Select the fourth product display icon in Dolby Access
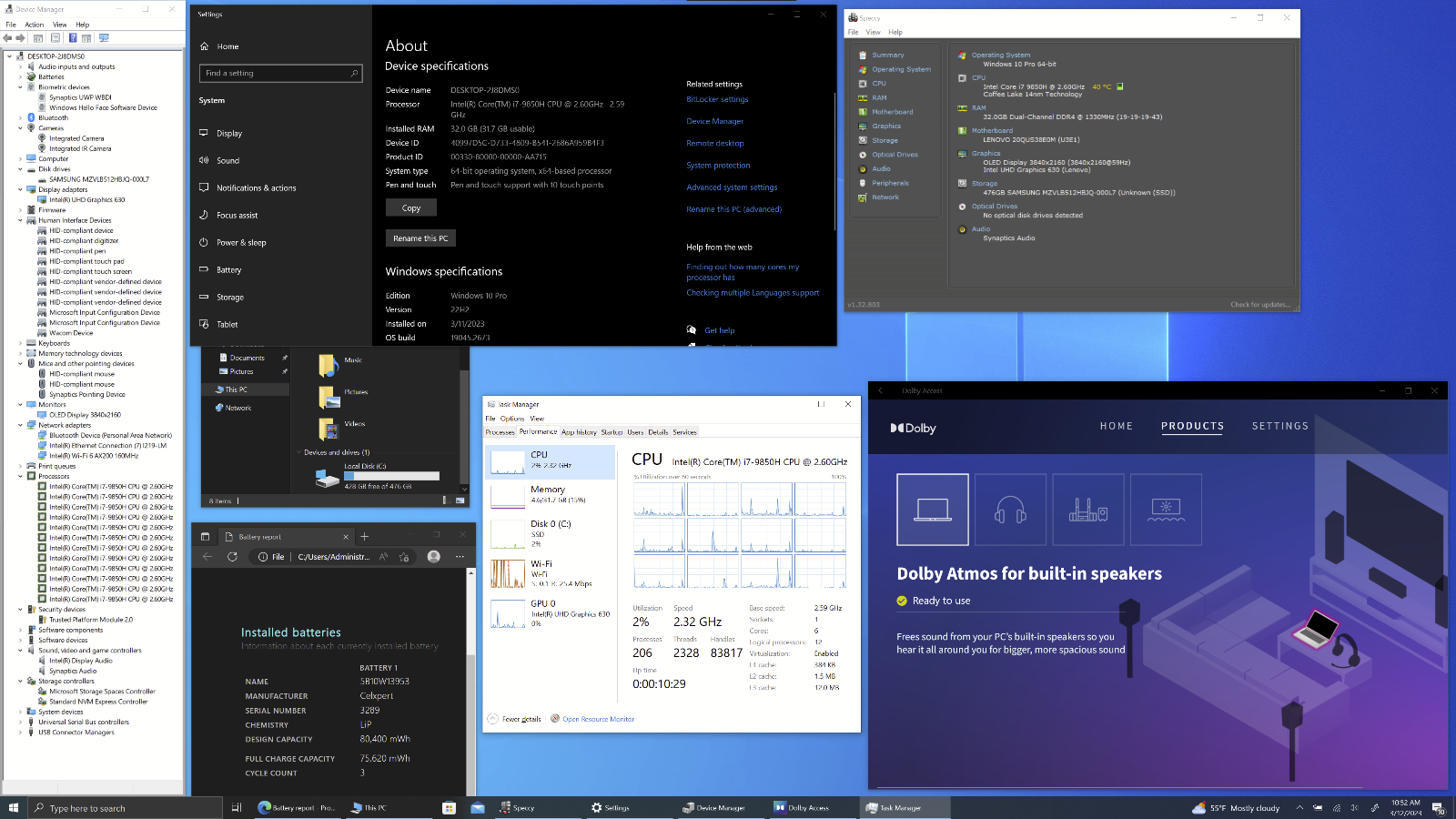 [x=1166, y=510]
